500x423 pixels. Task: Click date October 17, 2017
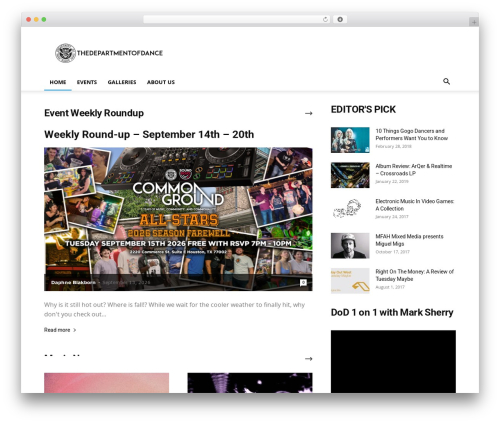tap(392, 252)
